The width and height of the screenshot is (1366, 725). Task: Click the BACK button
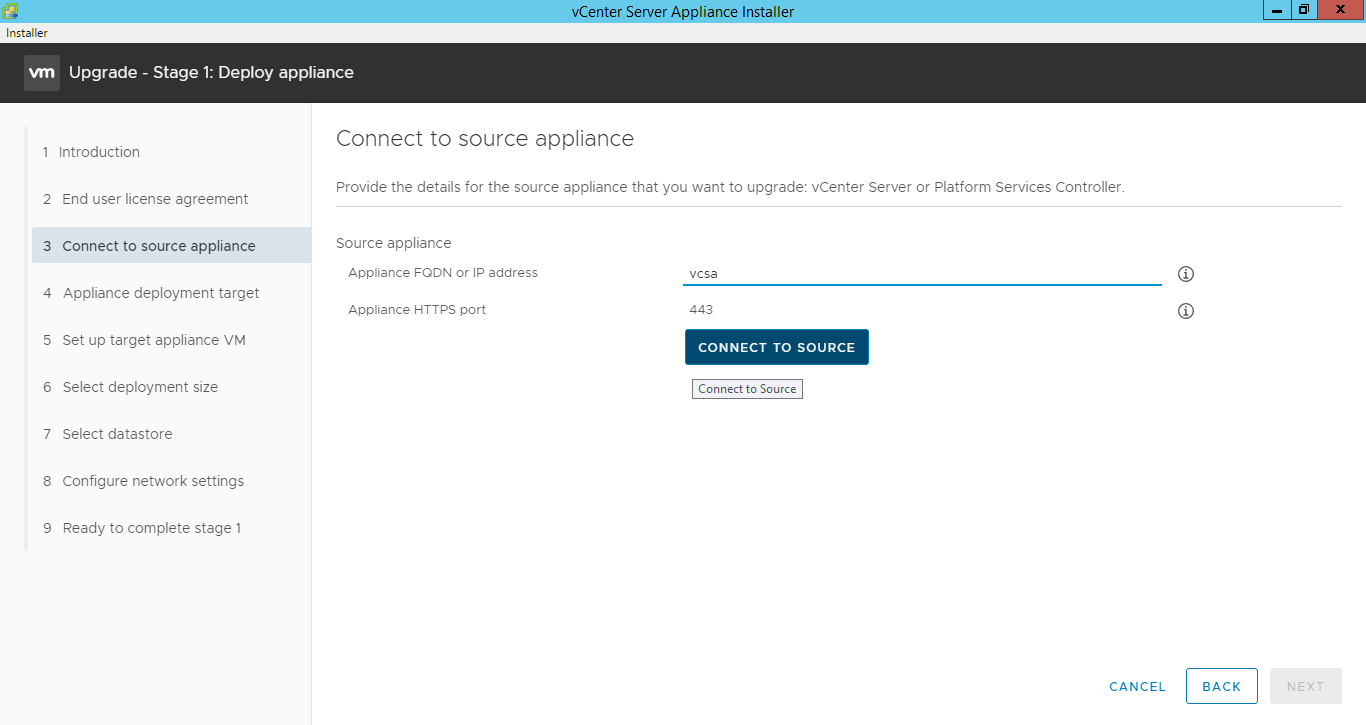1221,686
